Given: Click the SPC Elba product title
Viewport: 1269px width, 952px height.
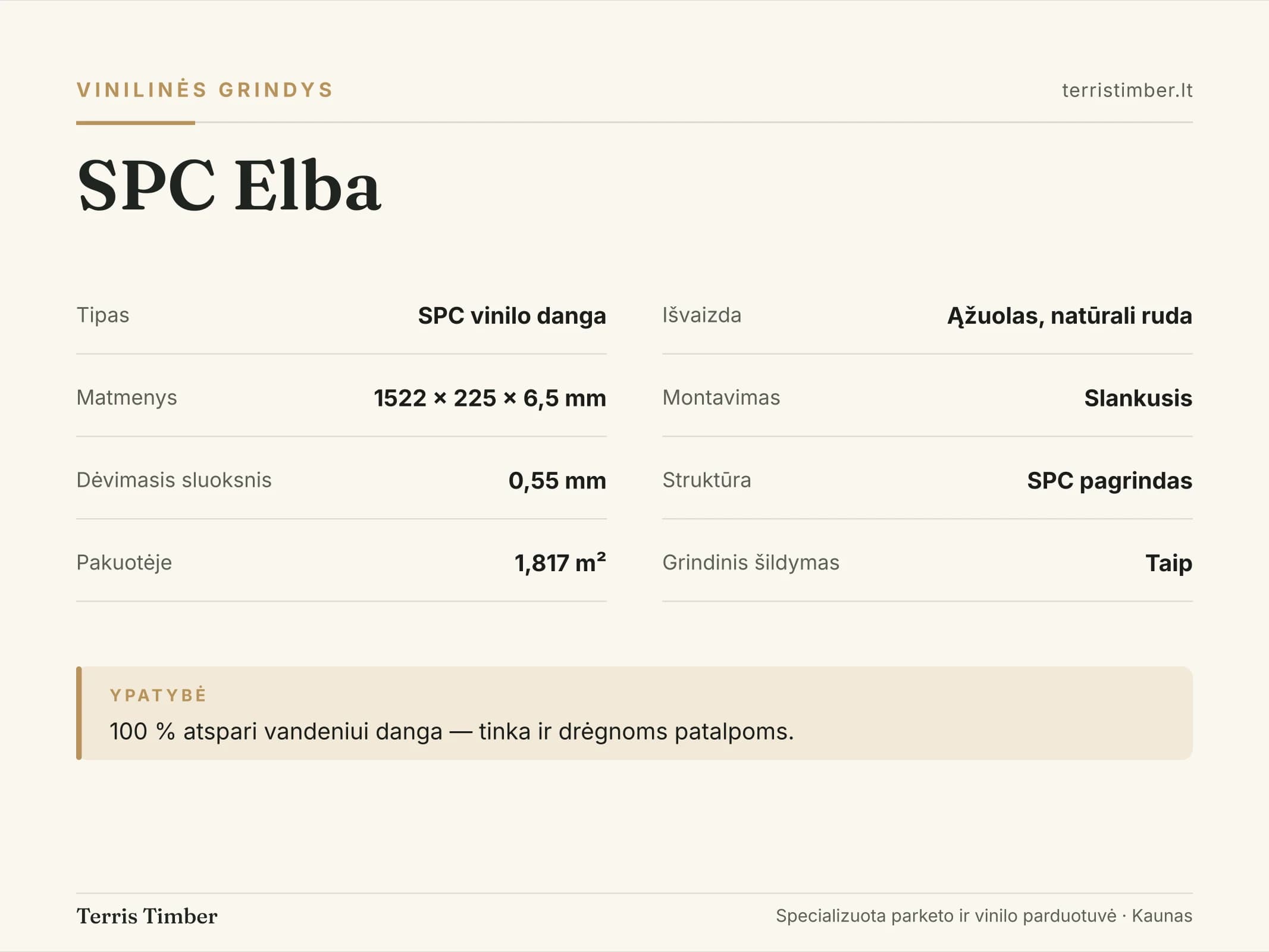Looking at the screenshot, I should pos(229,185).
